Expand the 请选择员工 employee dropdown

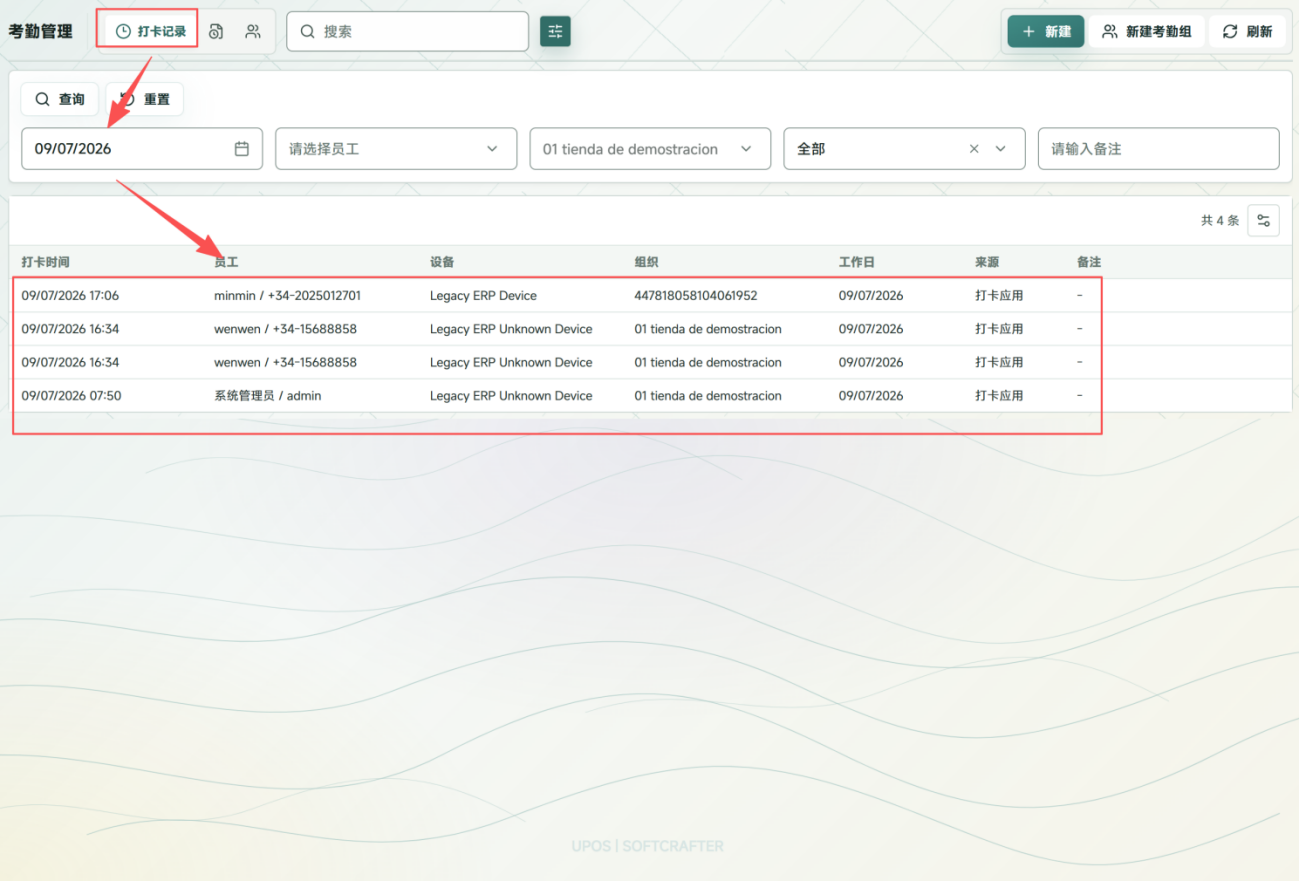click(x=396, y=148)
